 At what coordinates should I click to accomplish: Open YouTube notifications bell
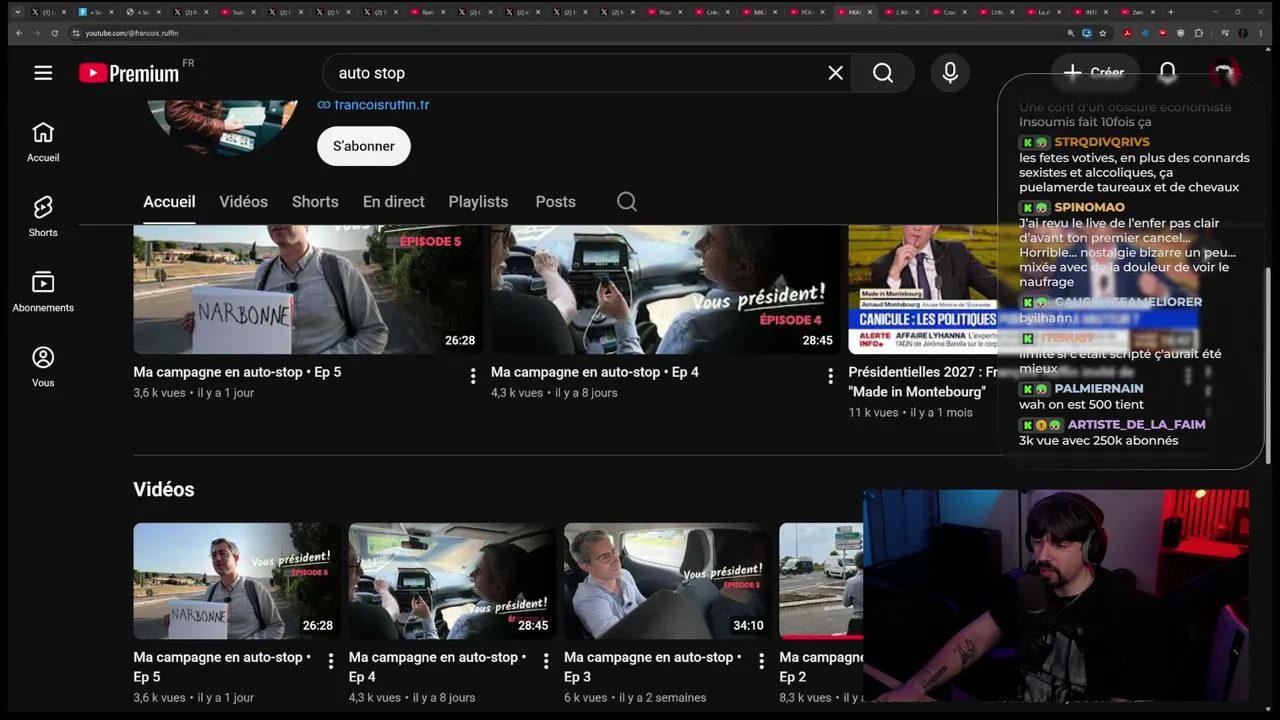(x=1167, y=72)
